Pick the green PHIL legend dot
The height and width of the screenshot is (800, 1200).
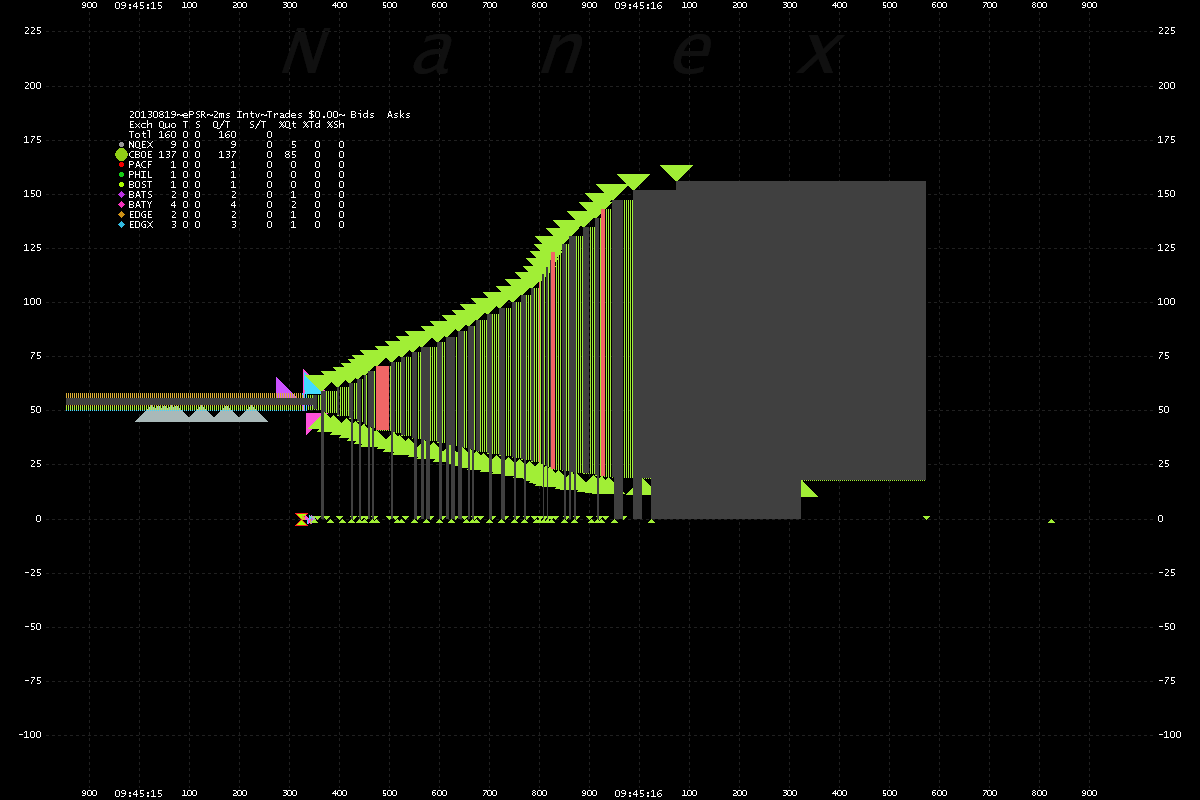click(121, 175)
